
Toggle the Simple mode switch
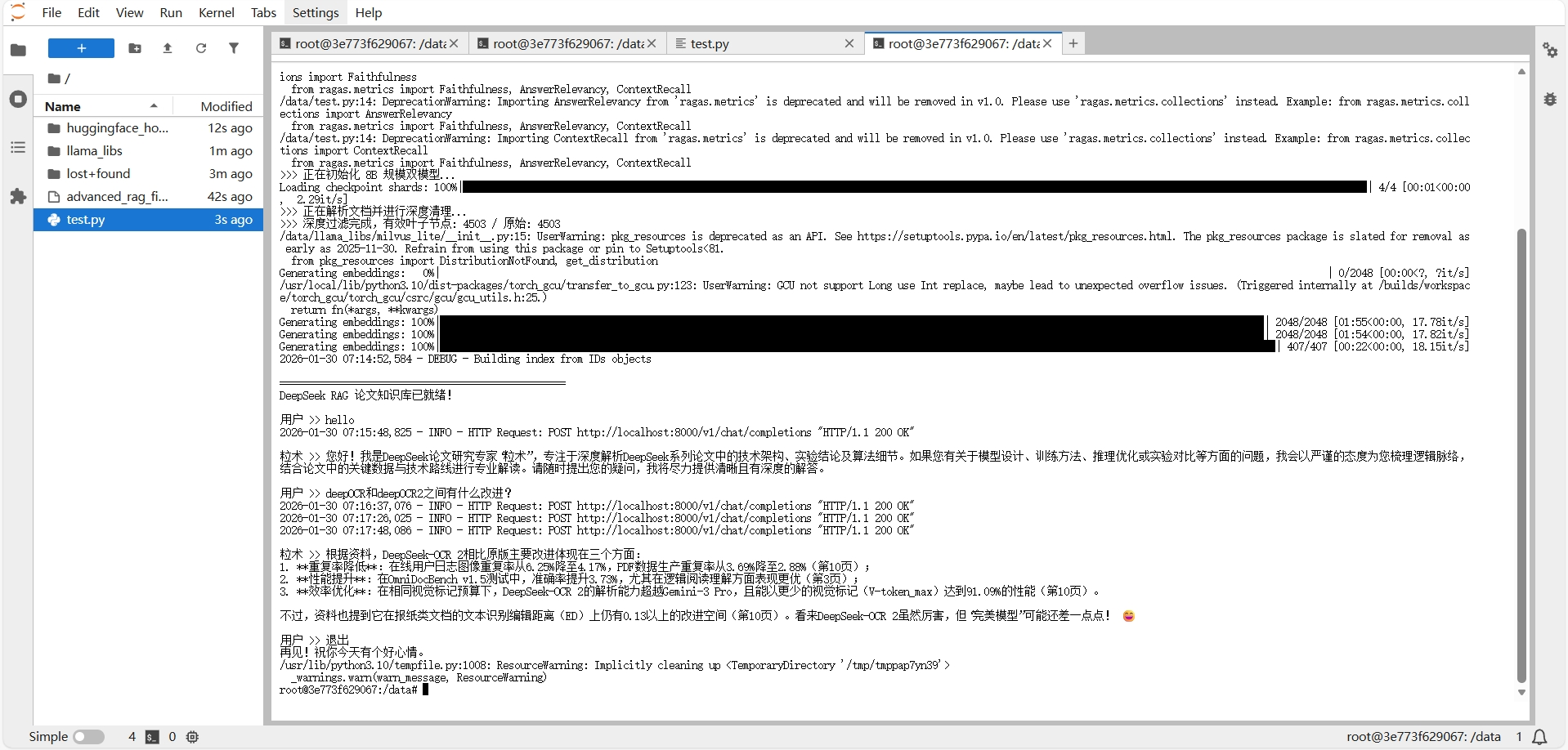click(x=89, y=737)
